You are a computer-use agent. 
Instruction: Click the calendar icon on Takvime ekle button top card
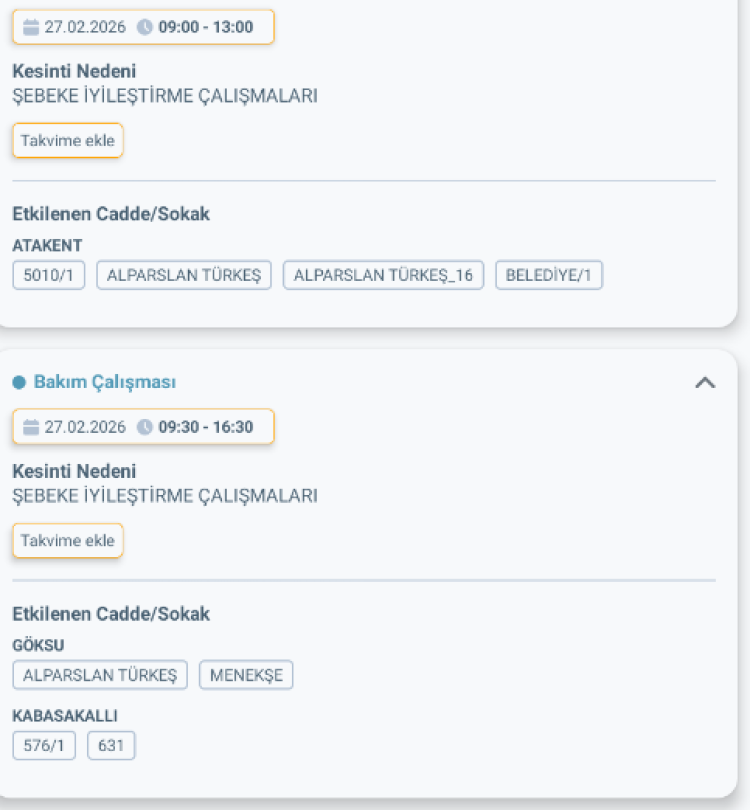pos(67,140)
